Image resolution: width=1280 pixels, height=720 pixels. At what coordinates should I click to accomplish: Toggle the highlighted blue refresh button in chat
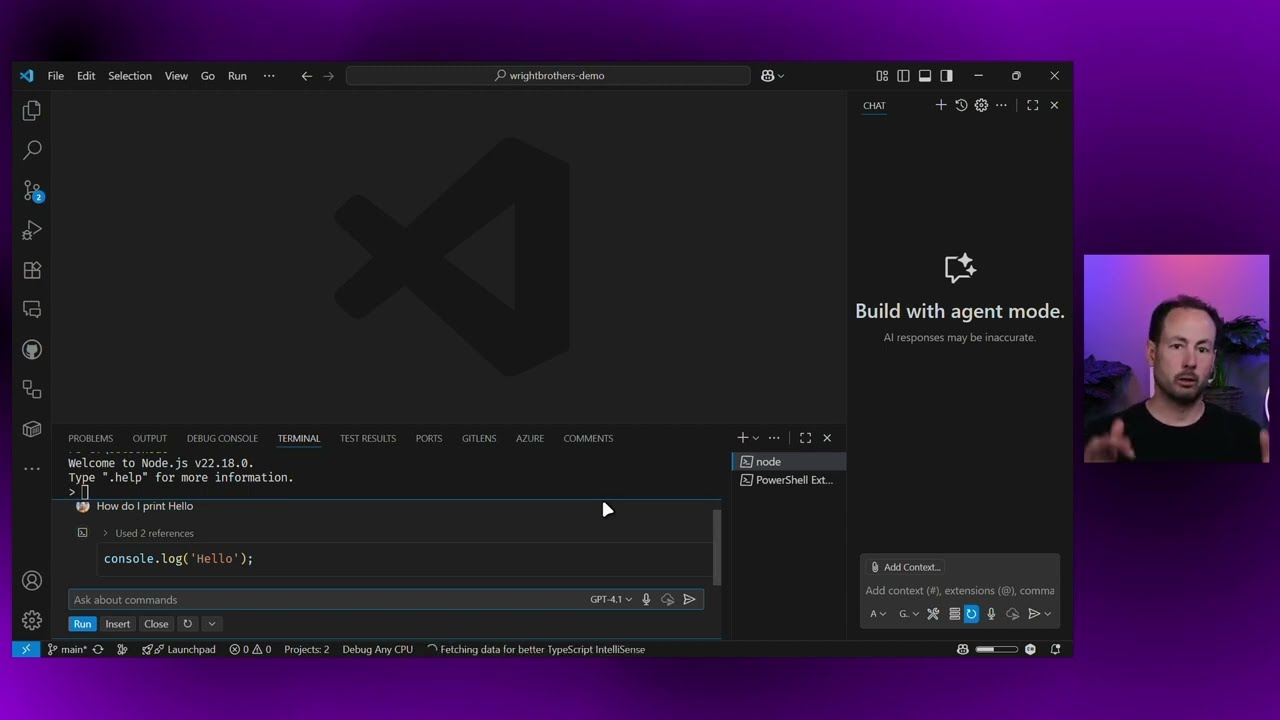pos(971,614)
